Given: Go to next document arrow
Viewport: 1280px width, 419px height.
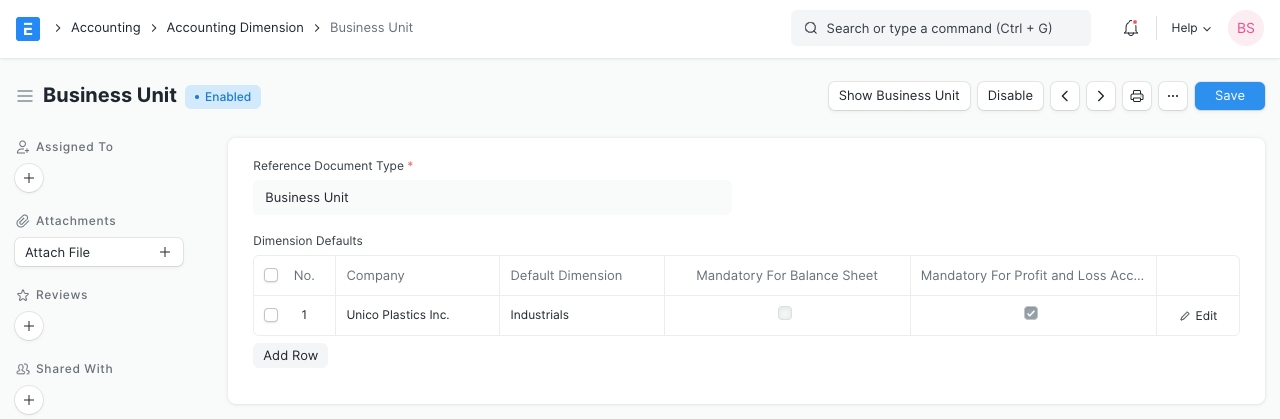Looking at the screenshot, I should [1101, 96].
